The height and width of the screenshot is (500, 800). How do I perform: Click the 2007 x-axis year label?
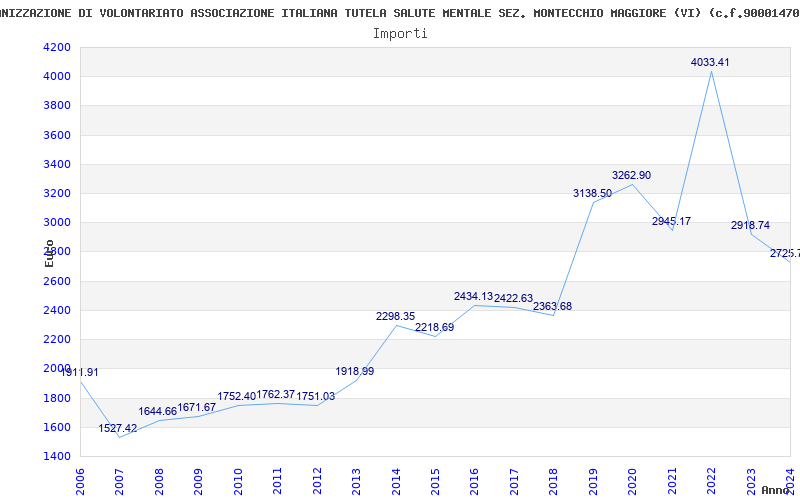click(x=119, y=482)
